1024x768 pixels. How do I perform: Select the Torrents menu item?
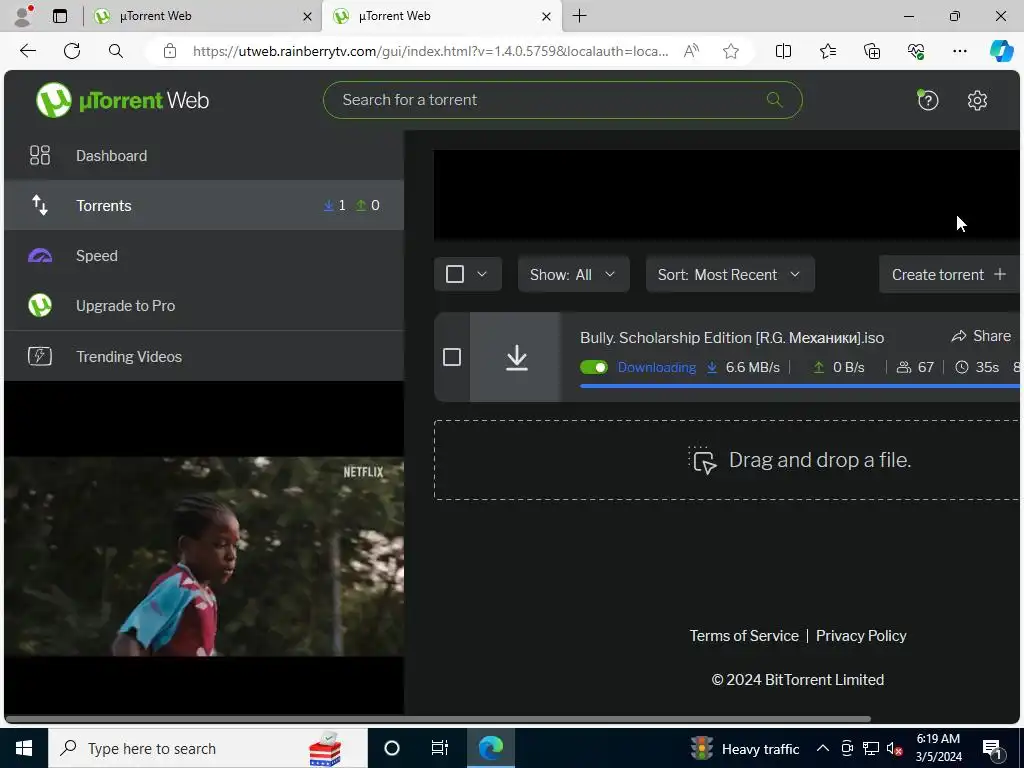point(204,205)
